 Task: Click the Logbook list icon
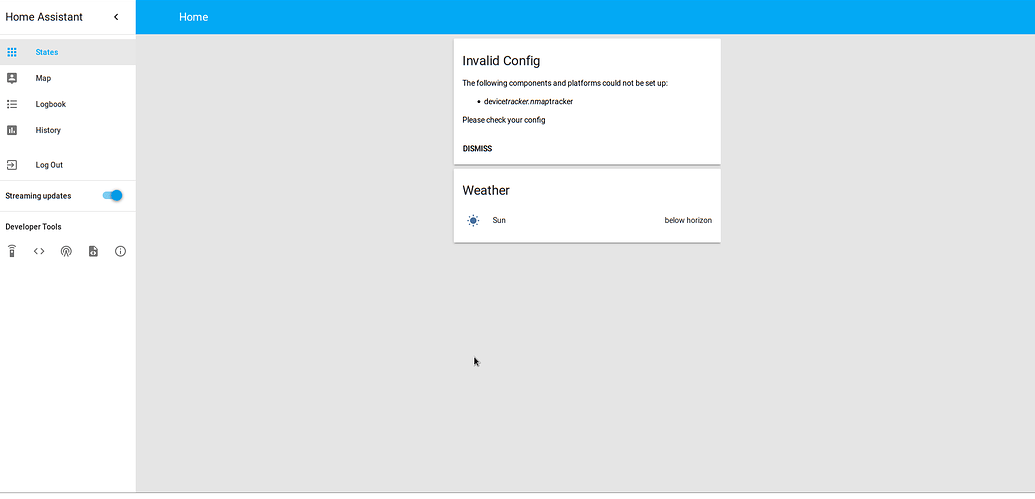(11, 104)
